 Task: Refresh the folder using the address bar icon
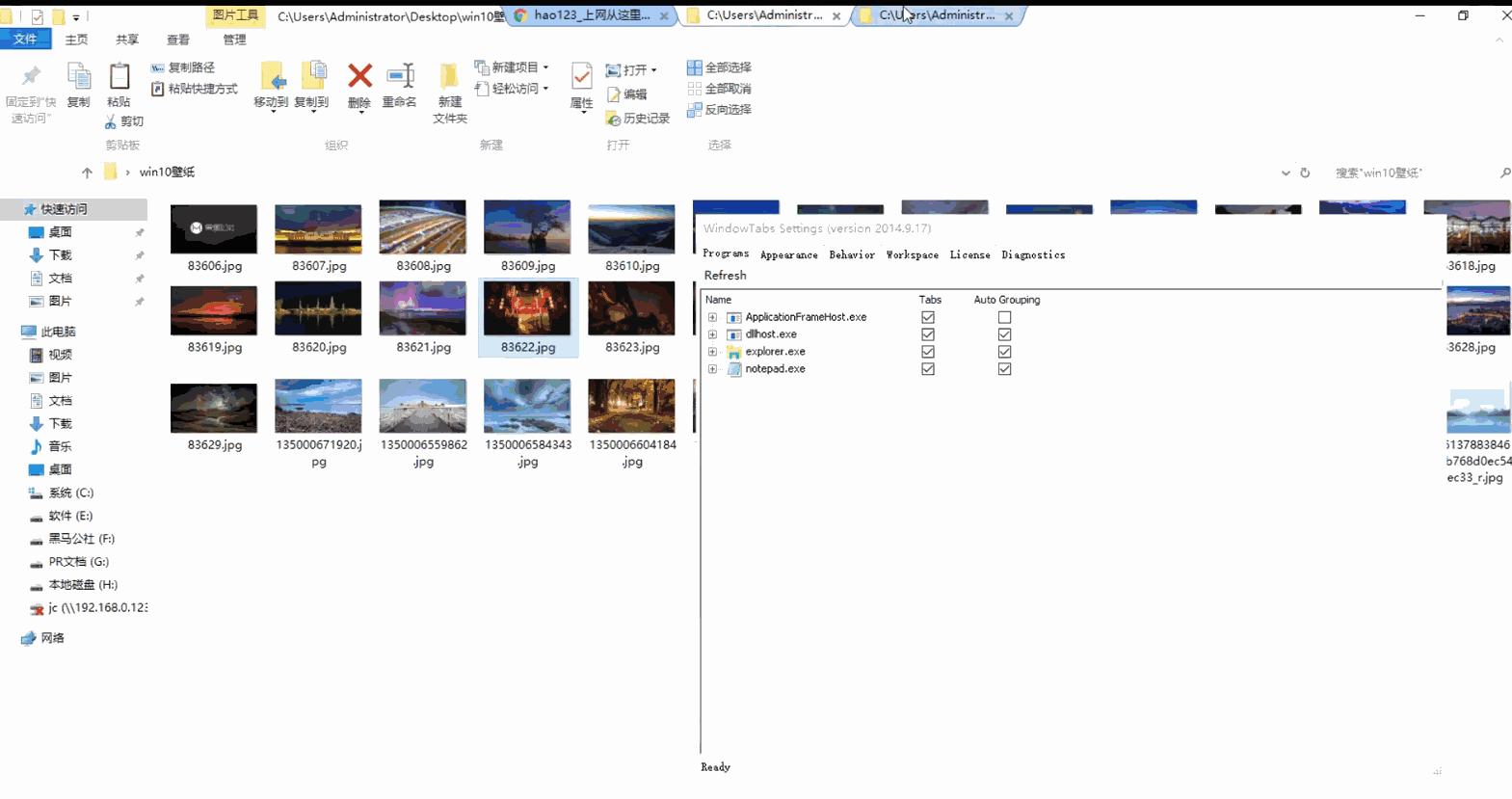point(1305,173)
